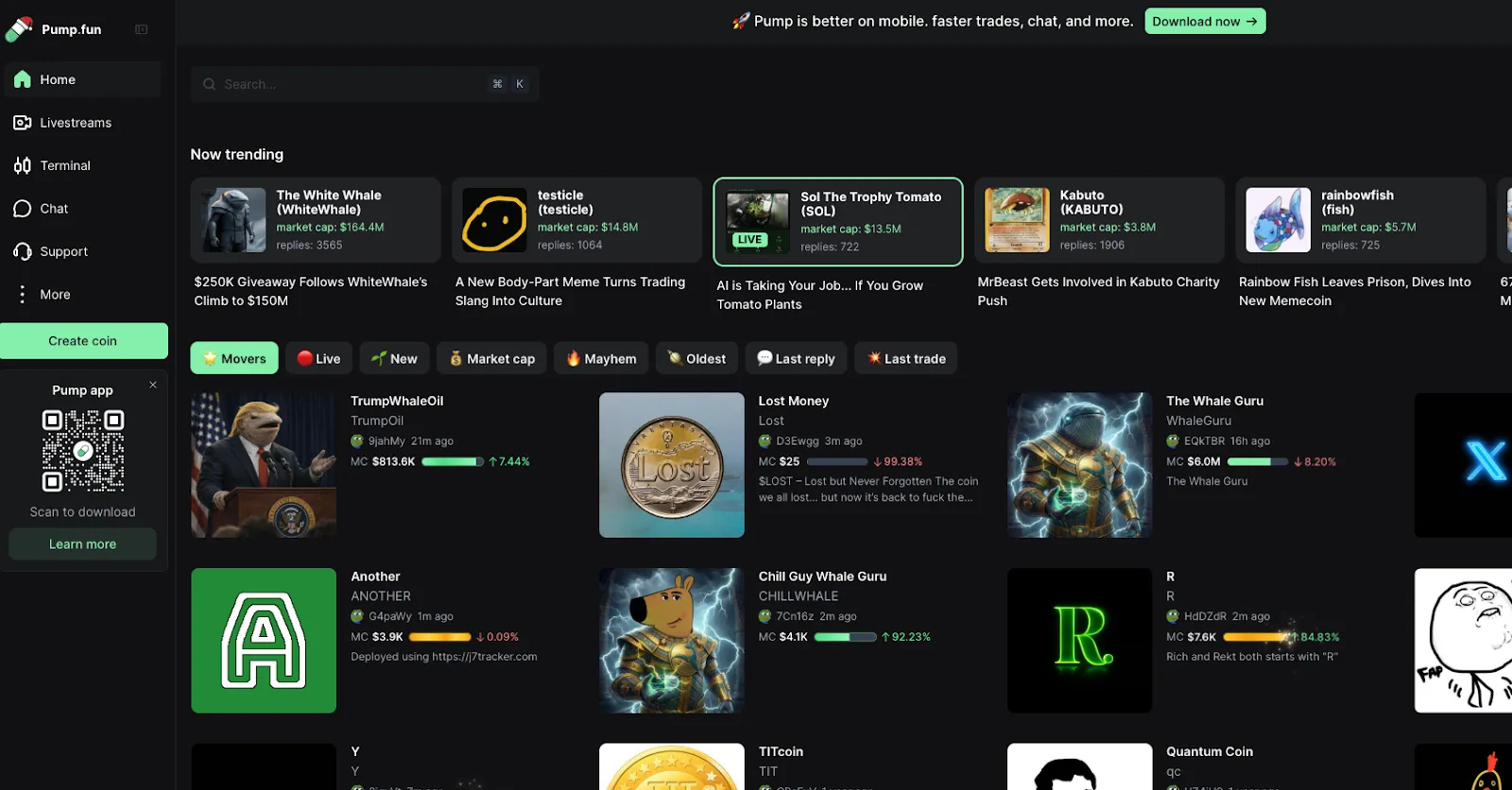Open the TrumpWhaleOil coin image
Screen dimensions: 1512x790
point(264,465)
